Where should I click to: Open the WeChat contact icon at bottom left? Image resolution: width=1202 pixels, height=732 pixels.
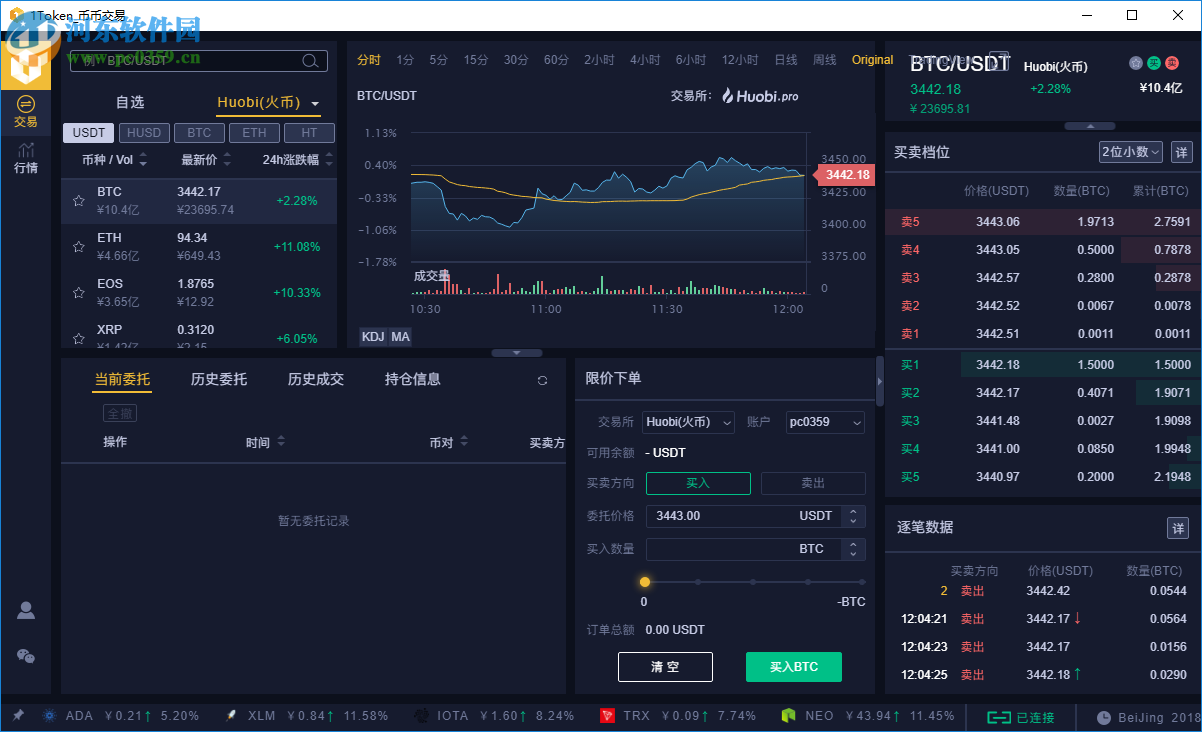tap(26, 657)
